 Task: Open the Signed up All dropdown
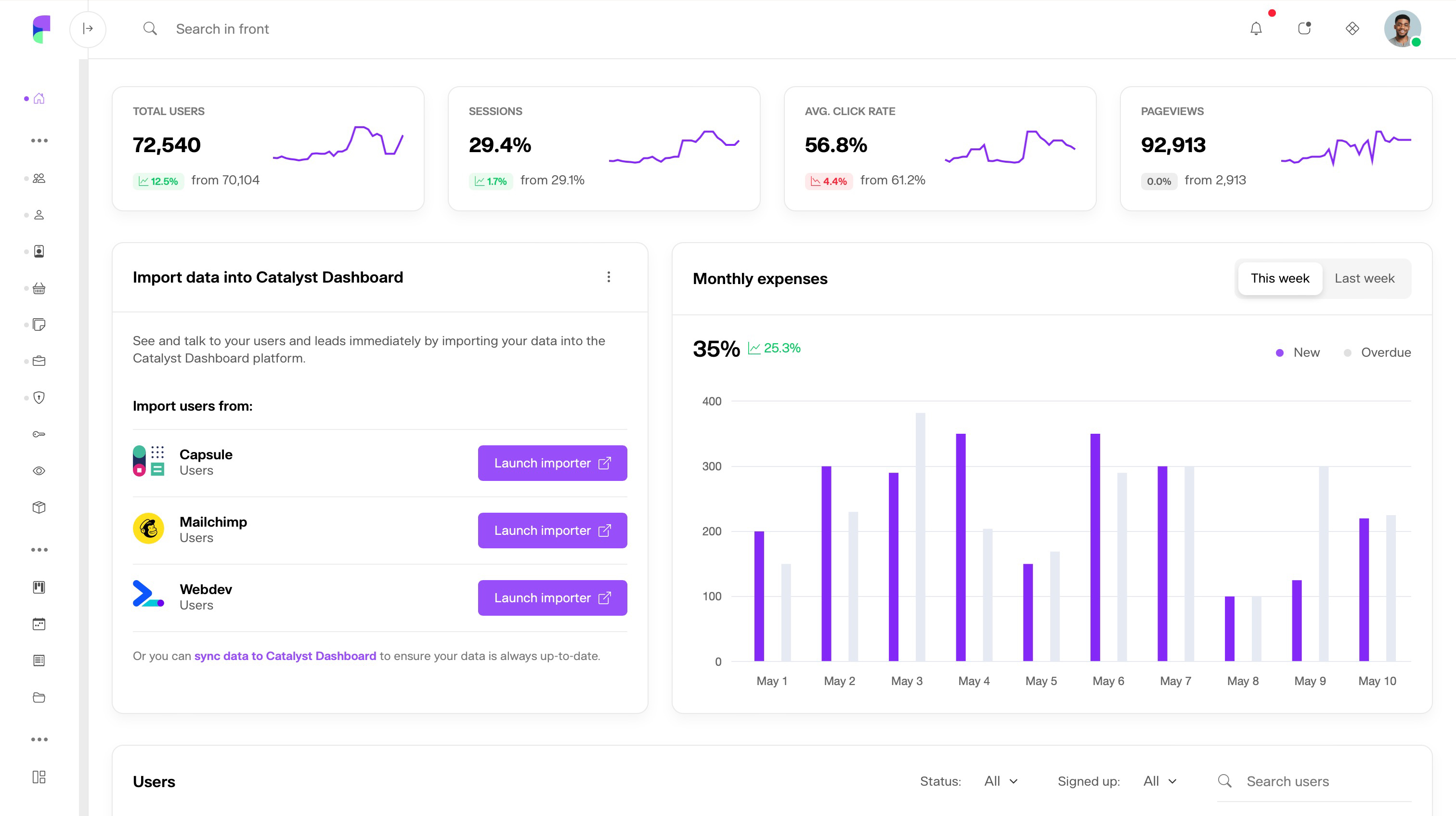[1159, 781]
